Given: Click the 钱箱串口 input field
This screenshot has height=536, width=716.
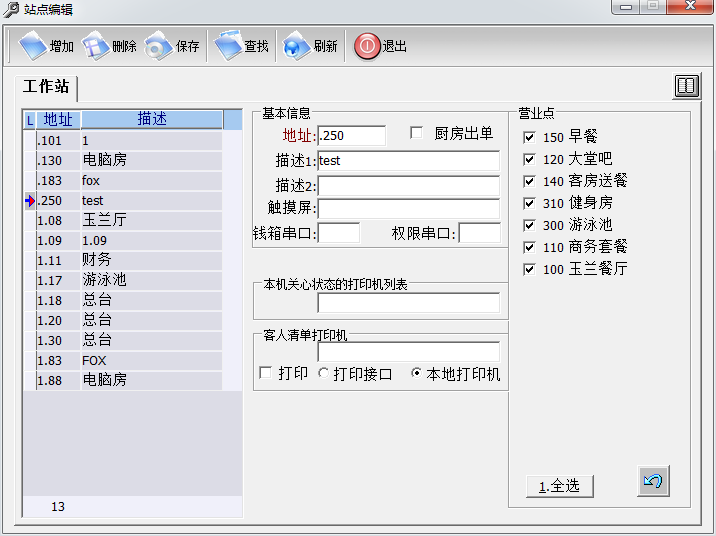Looking at the screenshot, I should pos(339,233).
